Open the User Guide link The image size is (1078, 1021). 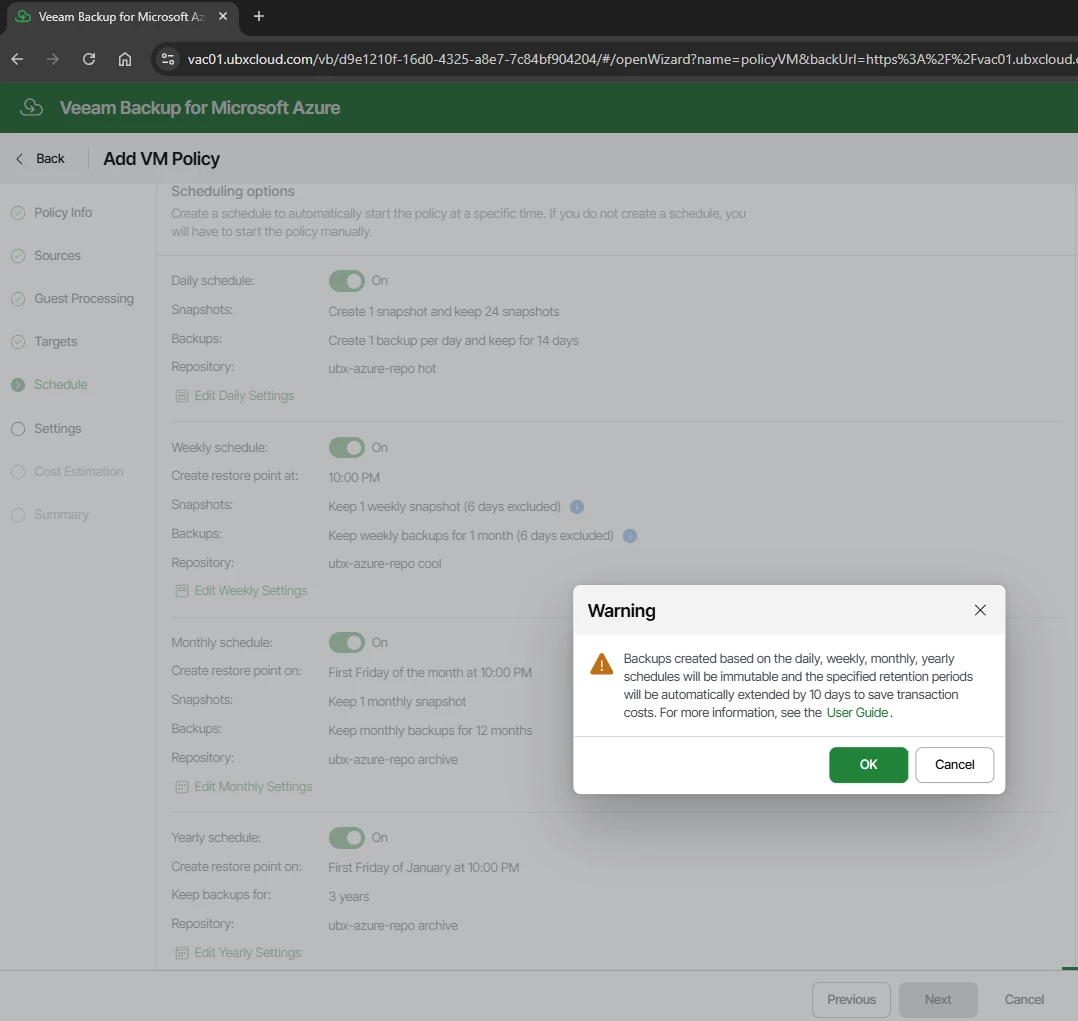[x=857, y=712]
